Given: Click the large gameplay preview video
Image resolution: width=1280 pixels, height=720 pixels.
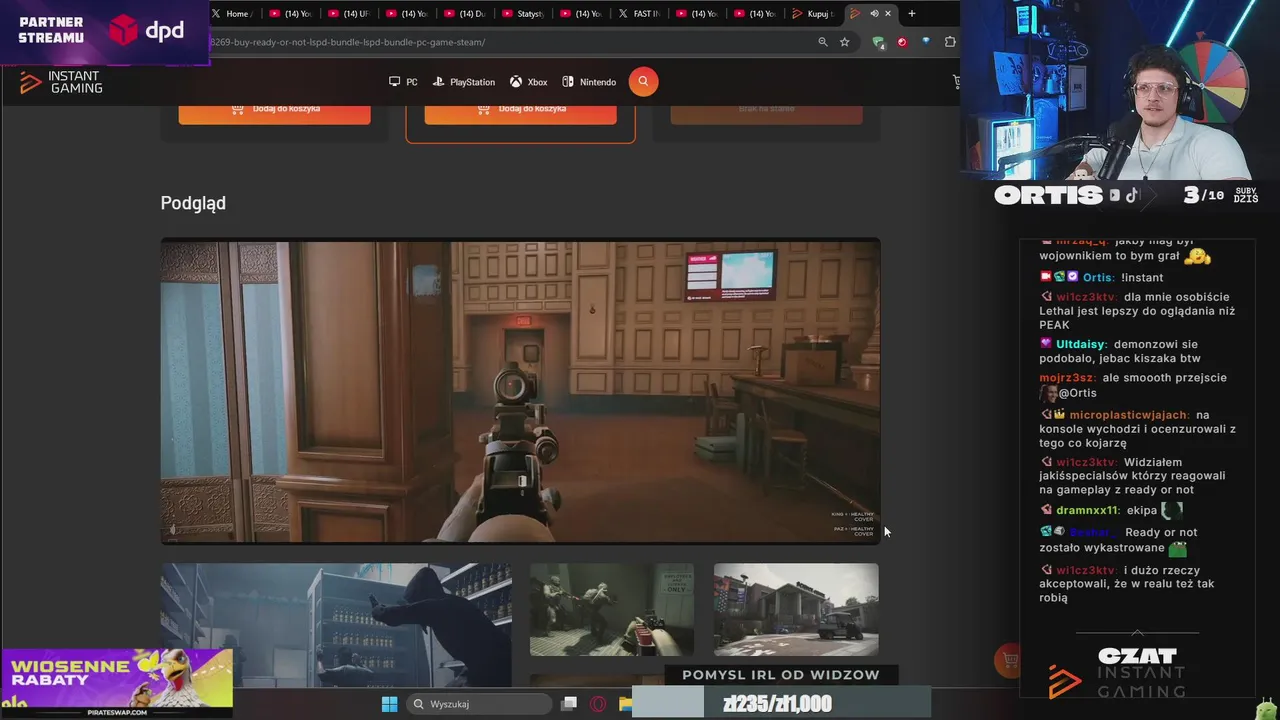Looking at the screenshot, I should (520, 391).
